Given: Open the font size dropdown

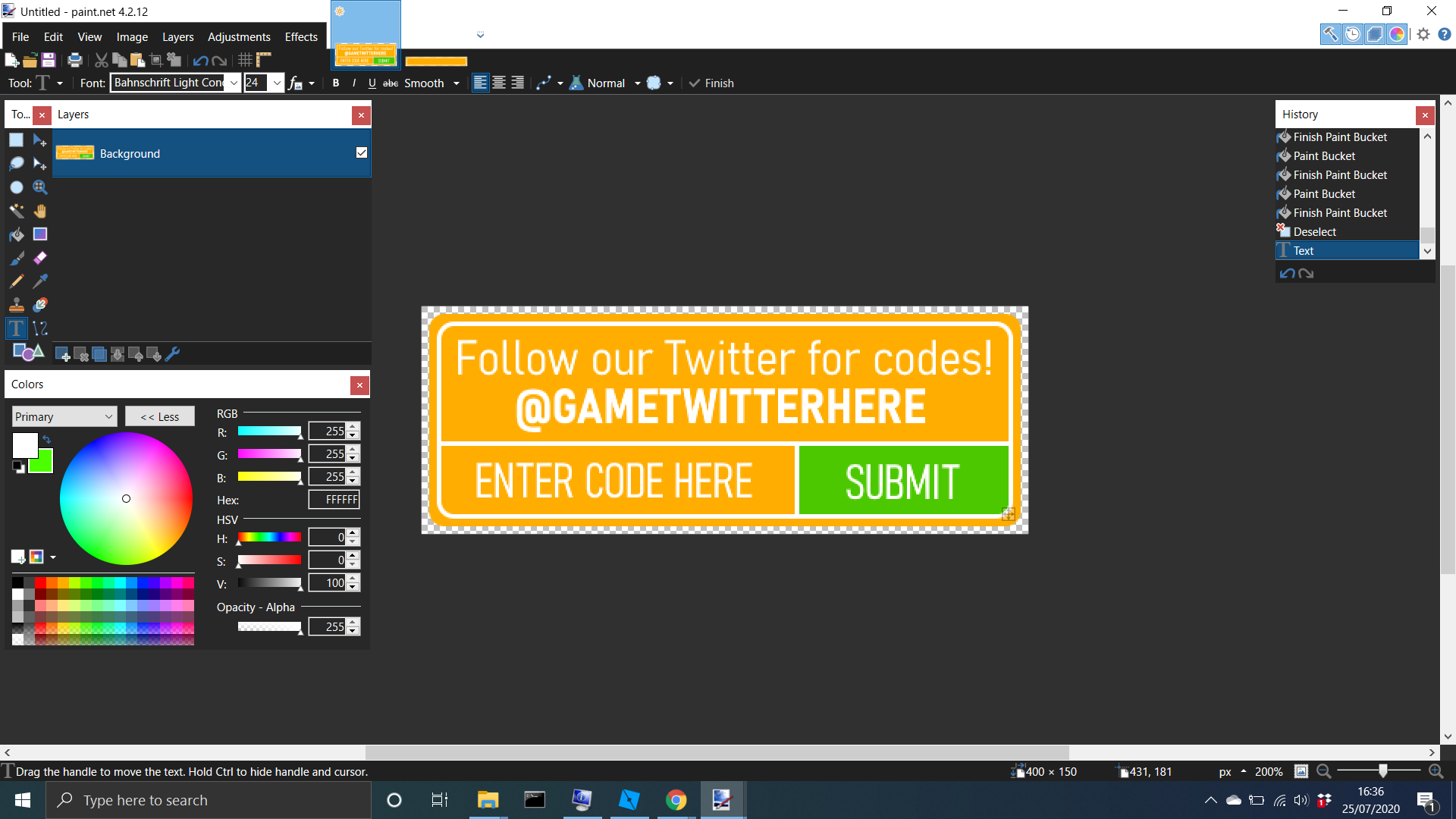Looking at the screenshot, I should point(278,83).
